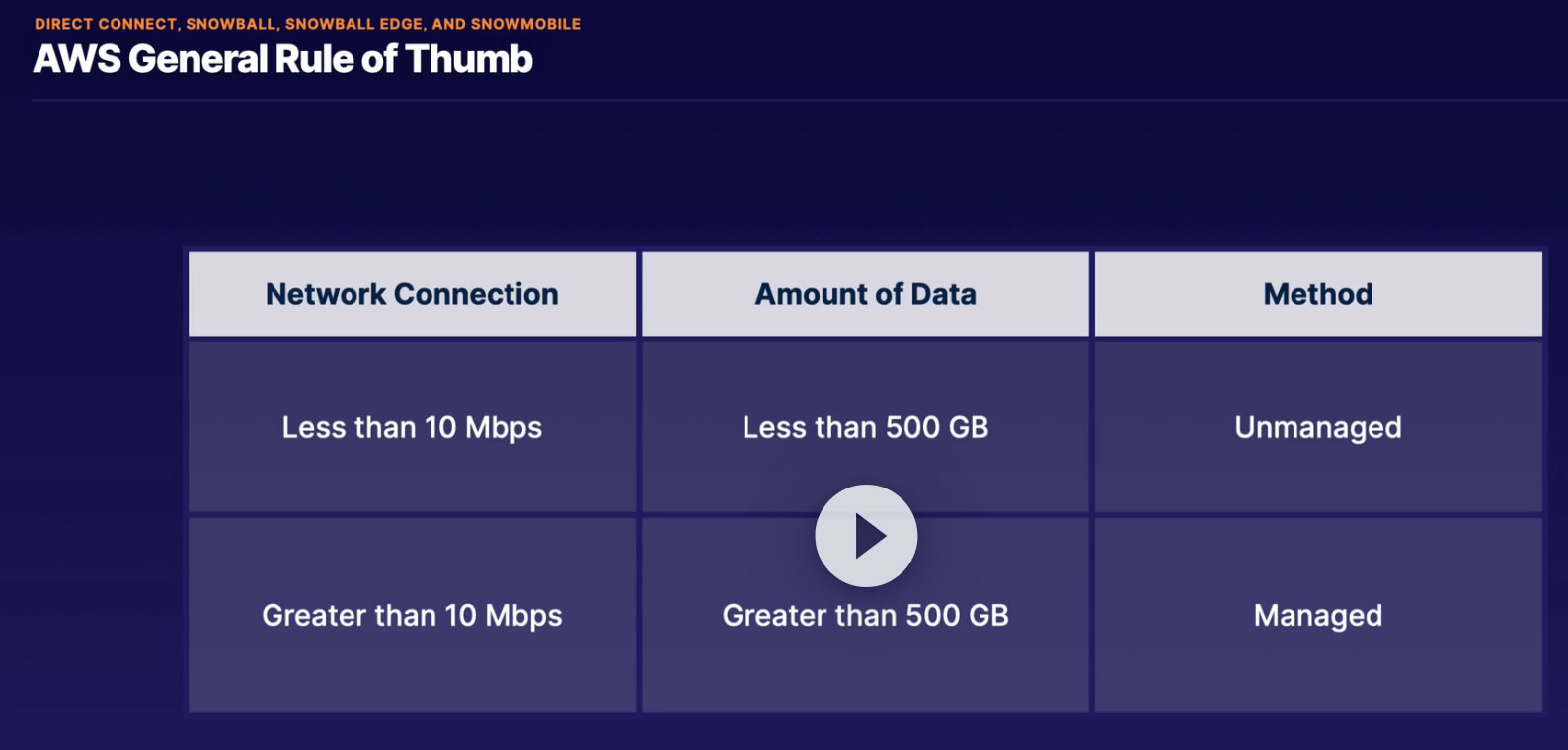Click the word "General" in the slide title
Screen dimensions: 1568x750
point(197,59)
